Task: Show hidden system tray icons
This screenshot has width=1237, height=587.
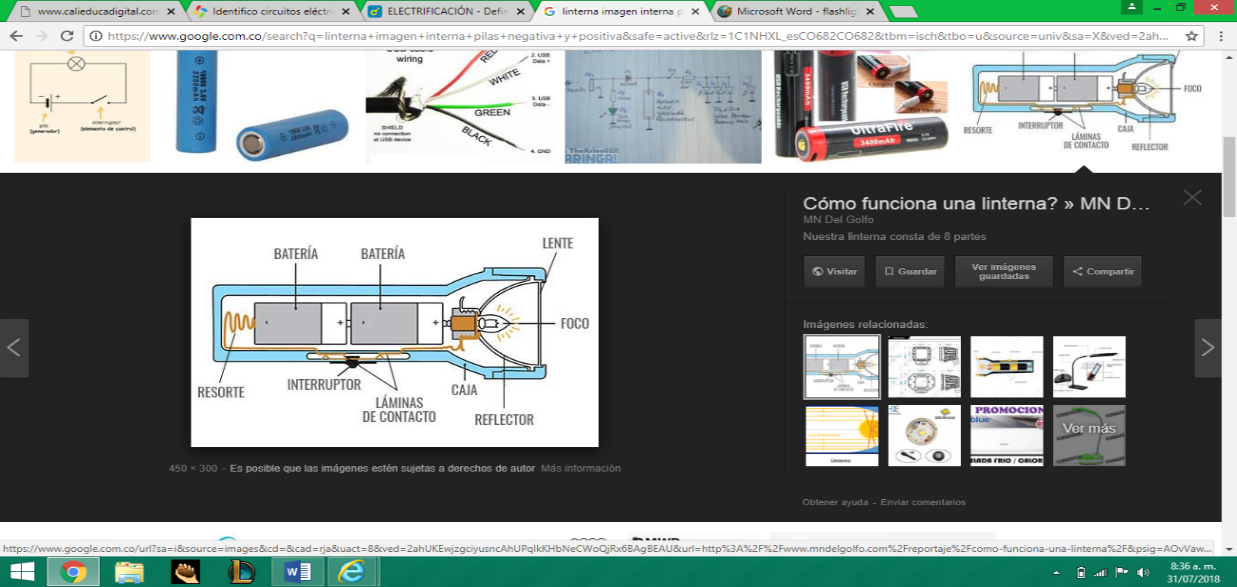Action: 1054,573
